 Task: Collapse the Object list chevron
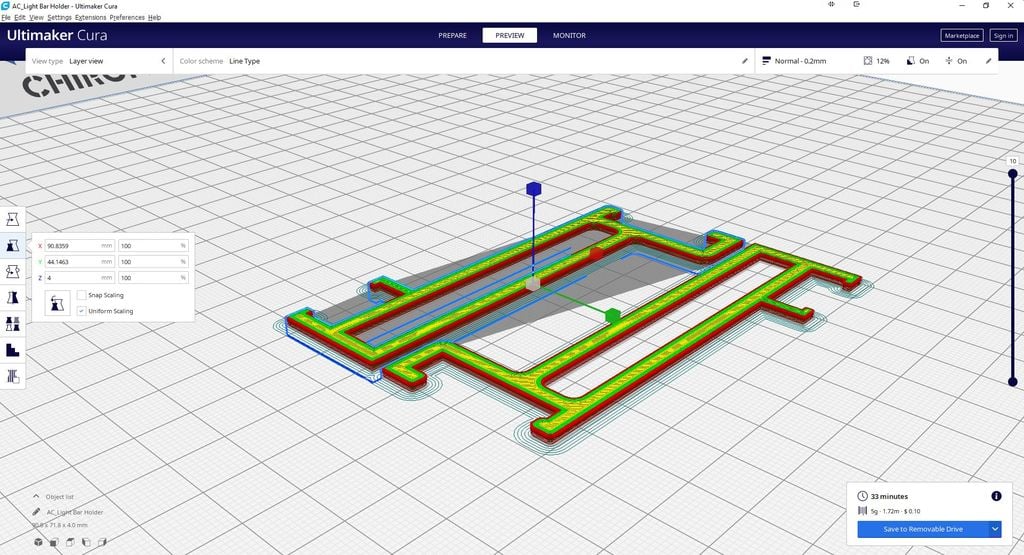(x=36, y=496)
